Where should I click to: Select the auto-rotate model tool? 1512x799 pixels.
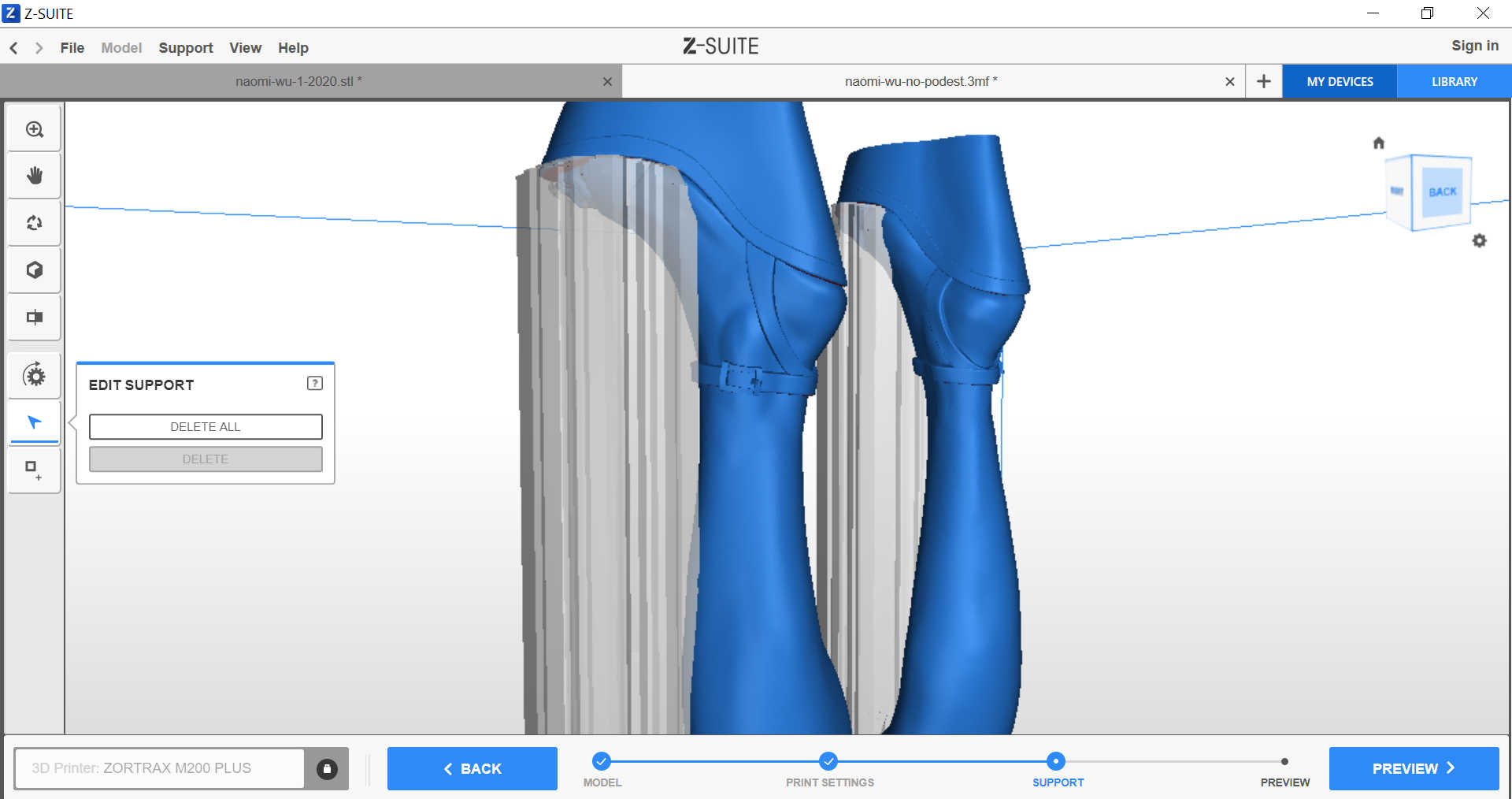34,376
